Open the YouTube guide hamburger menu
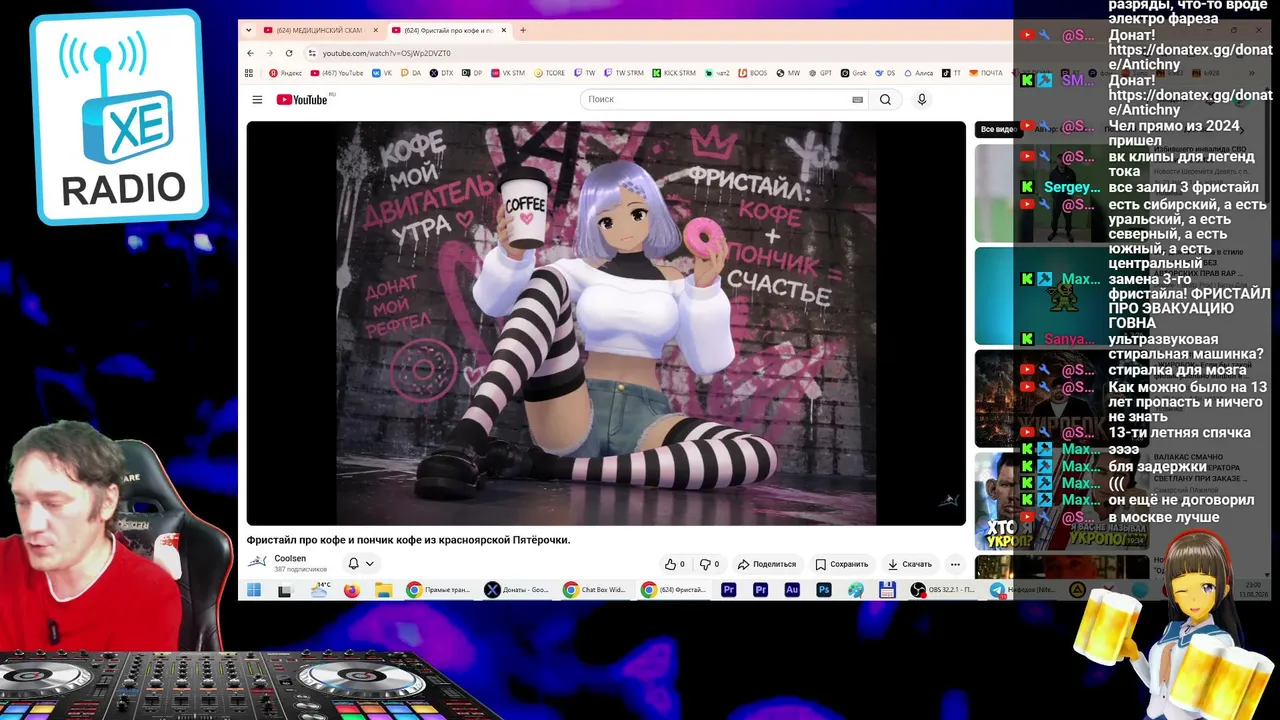The height and width of the screenshot is (720, 1280). pos(257,100)
